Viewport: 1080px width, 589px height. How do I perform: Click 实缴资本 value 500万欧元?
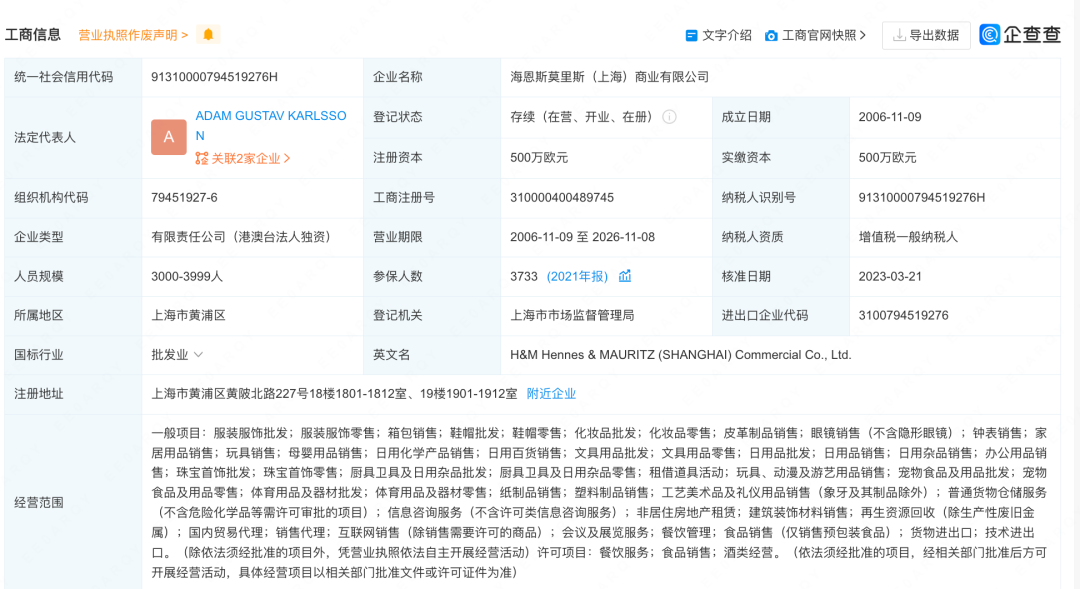[x=887, y=158]
